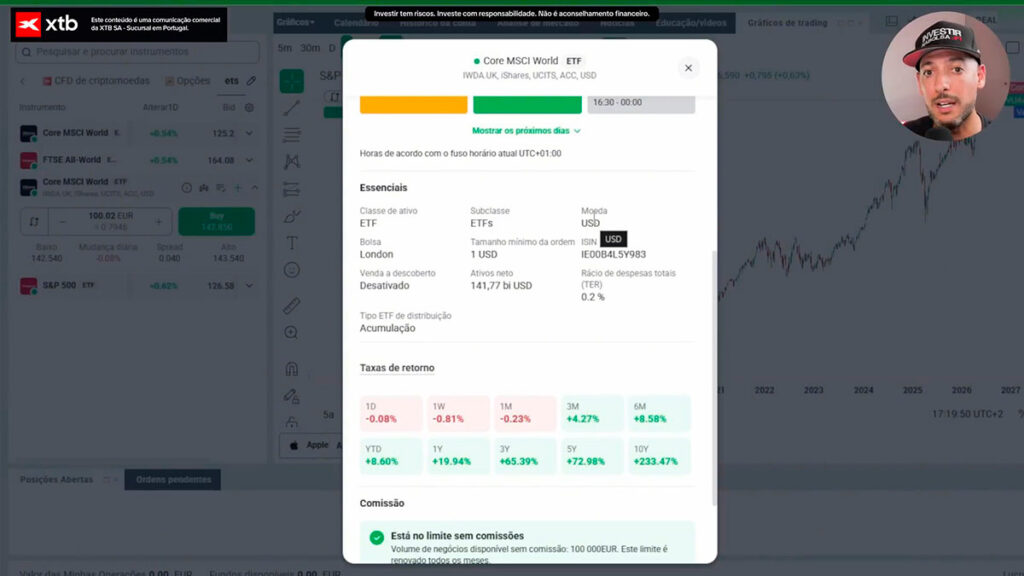Decrease order amount with minus button
This screenshot has height=576, width=1024.
point(62,222)
